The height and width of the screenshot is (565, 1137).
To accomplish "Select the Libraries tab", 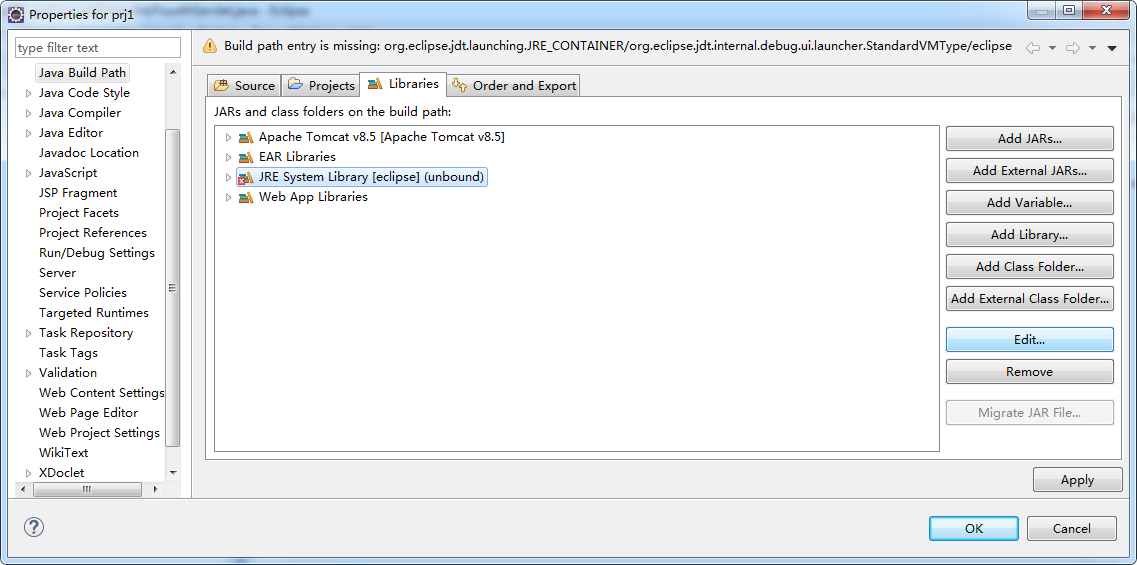I will coord(403,84).
